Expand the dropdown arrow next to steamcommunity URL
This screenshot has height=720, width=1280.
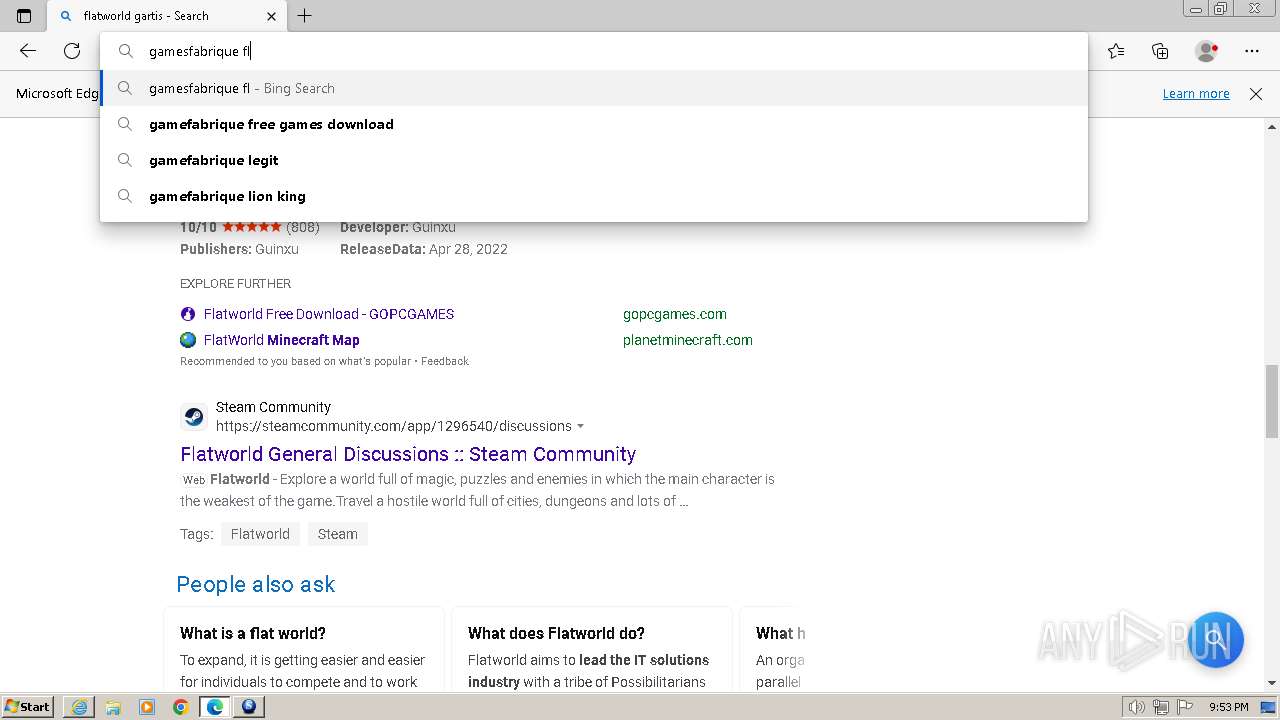pyautogui.click(x=580, y=427)
